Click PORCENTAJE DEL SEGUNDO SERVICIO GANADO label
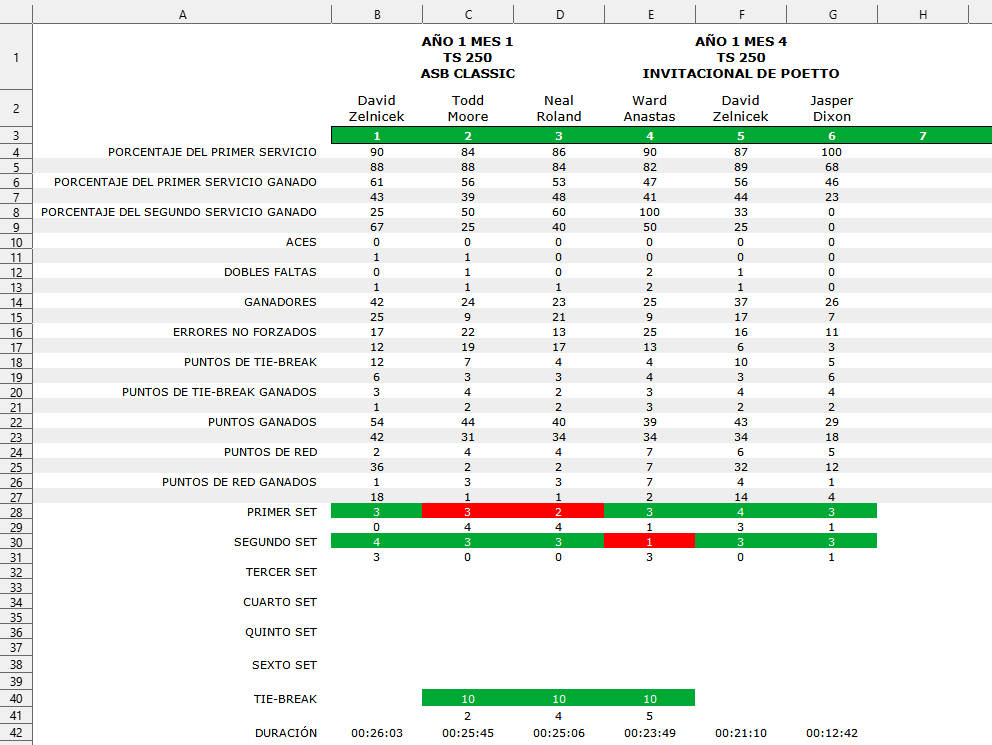Image resolution: width=992 pixels, height=745 pixels. coord(179,212)
